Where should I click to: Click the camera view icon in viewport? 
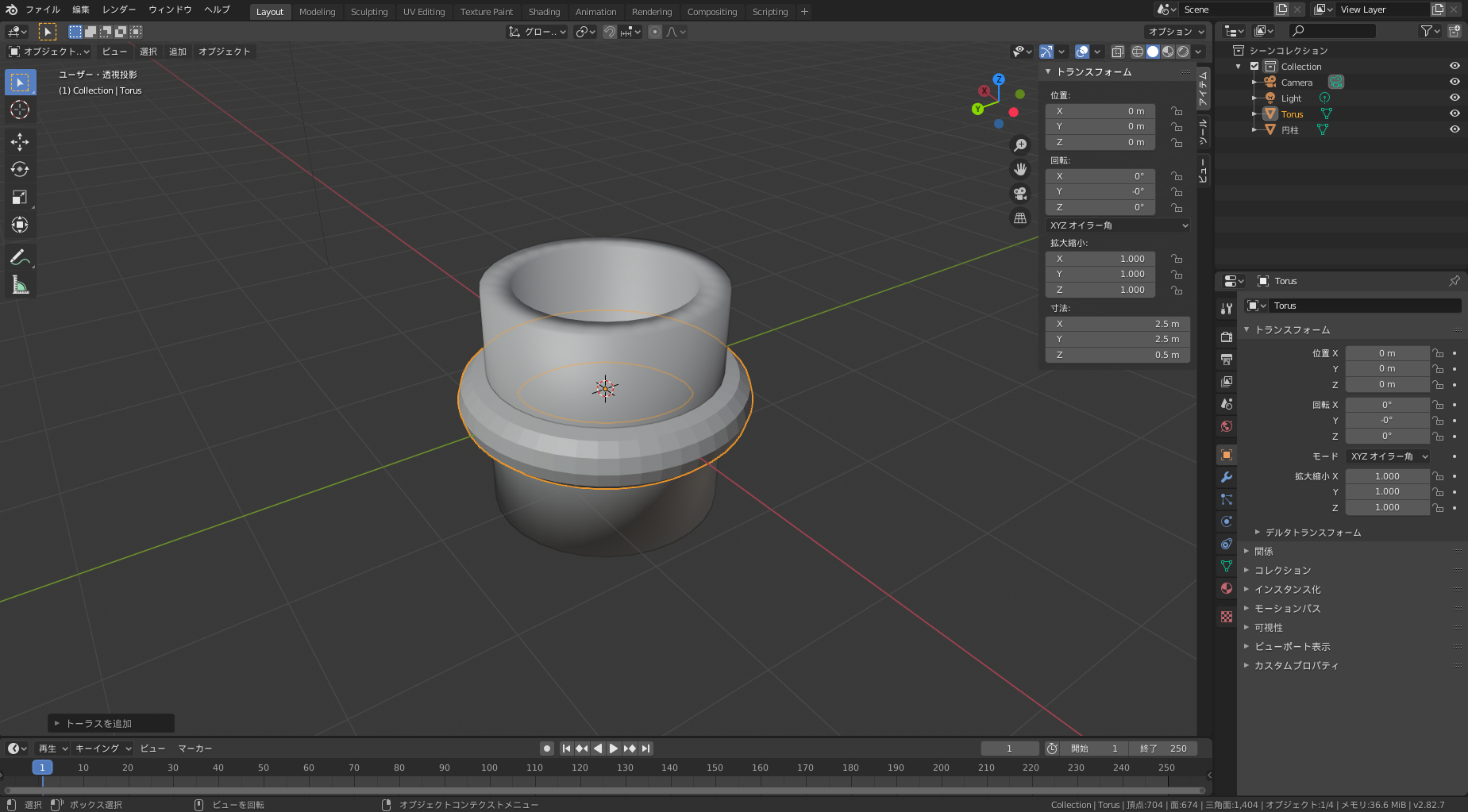(x=1020, y=194)
